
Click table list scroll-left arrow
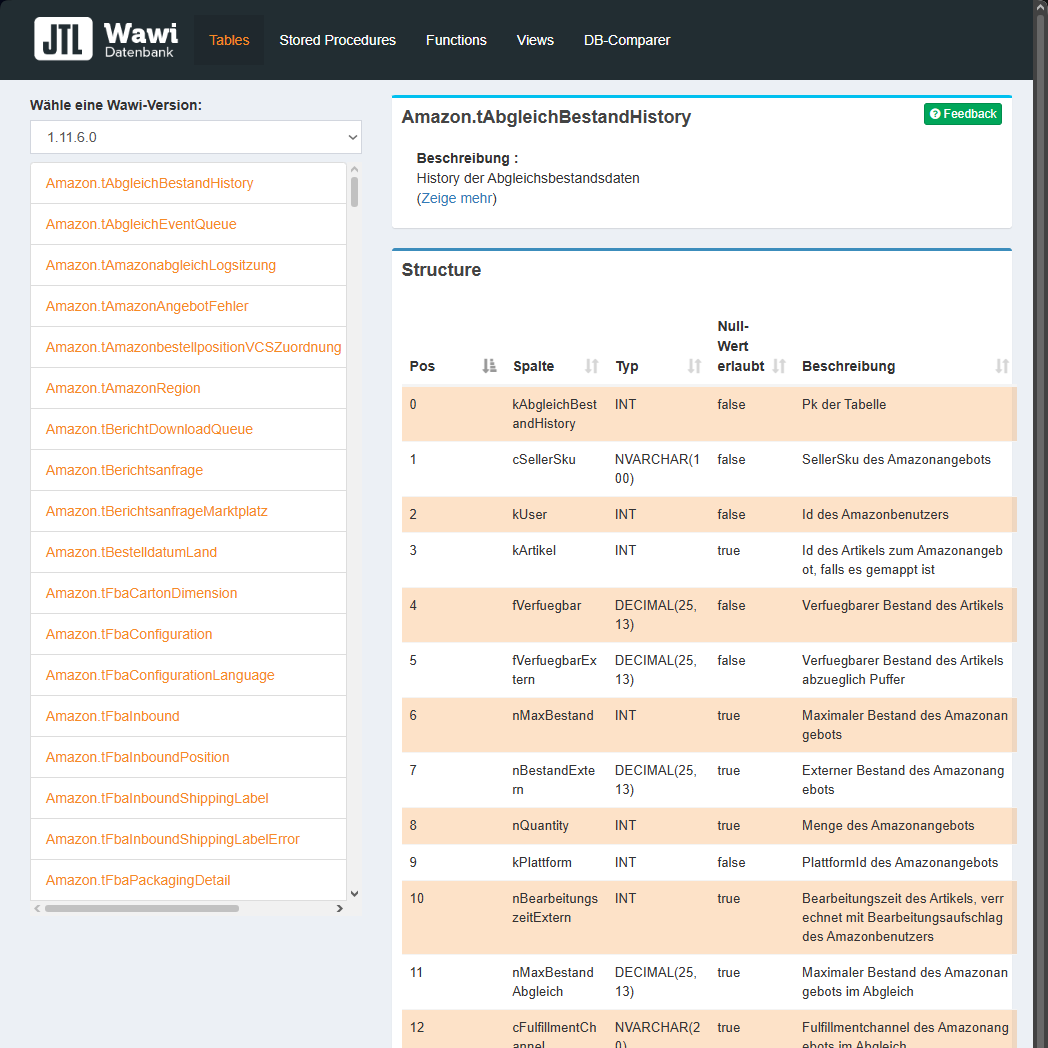click(x=37, y=908)
